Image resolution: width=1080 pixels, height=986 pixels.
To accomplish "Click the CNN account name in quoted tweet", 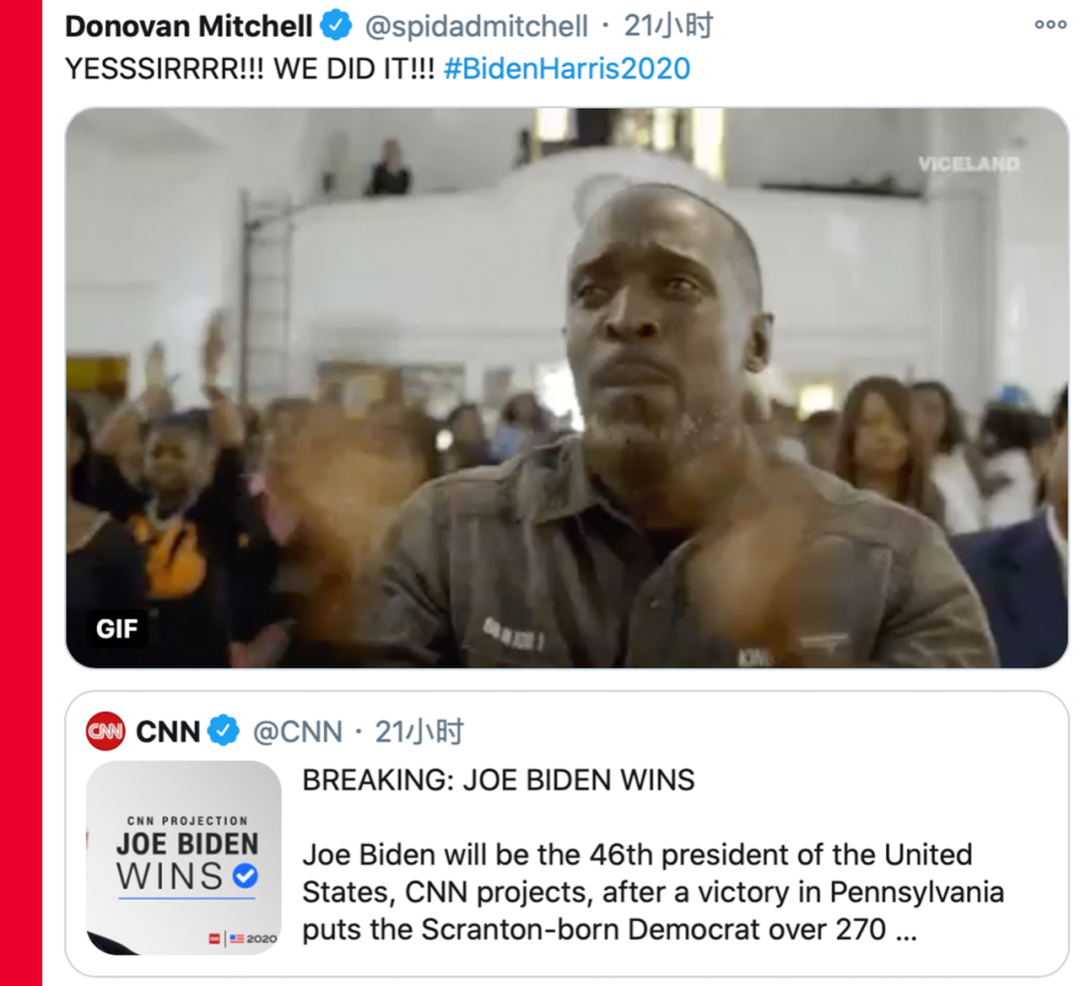I will [168, 731].
